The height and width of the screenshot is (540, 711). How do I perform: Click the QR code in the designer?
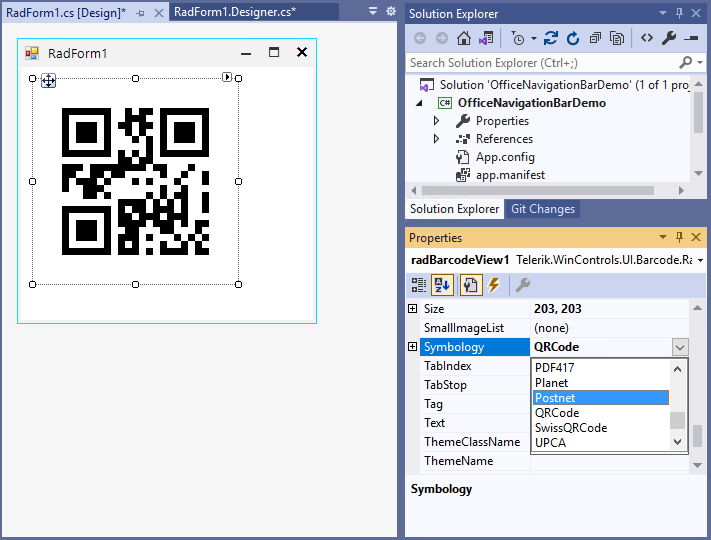pyautogui.click(x=135, y=181)
